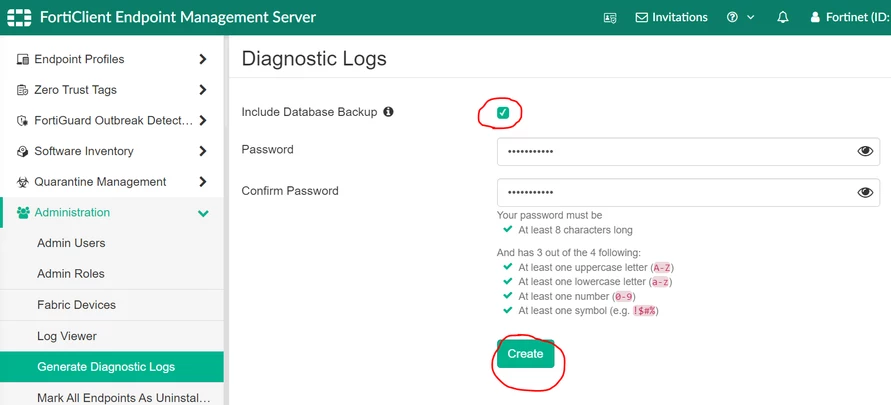This screenshot has height=405, width=891.
Task: Click the Include Database Backup info icon
Action: click(x=388, y=112)
